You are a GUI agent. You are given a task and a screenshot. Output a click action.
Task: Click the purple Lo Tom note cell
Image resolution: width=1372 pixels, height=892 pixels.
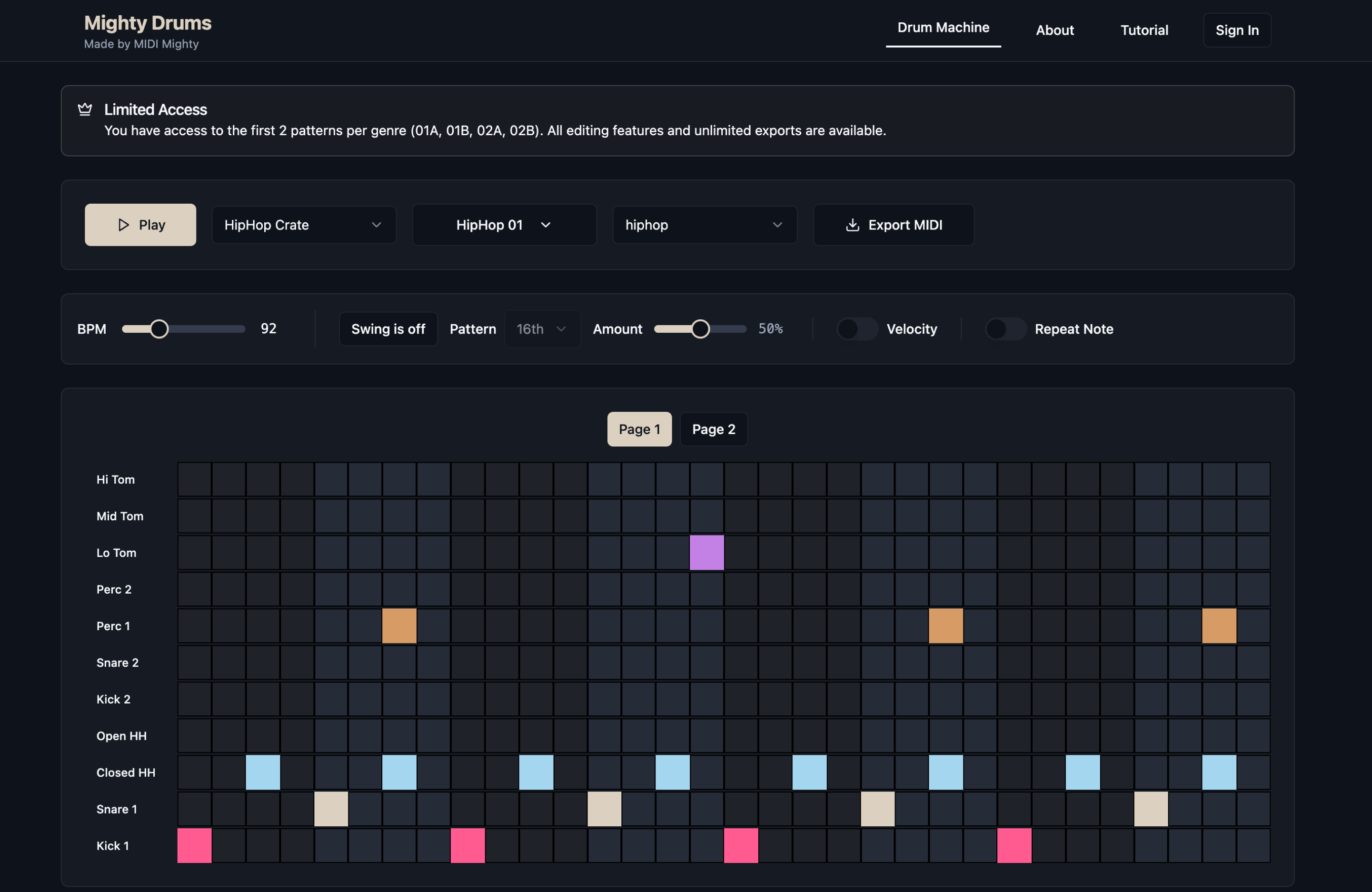pyautogui.click(x=707, y=553)
